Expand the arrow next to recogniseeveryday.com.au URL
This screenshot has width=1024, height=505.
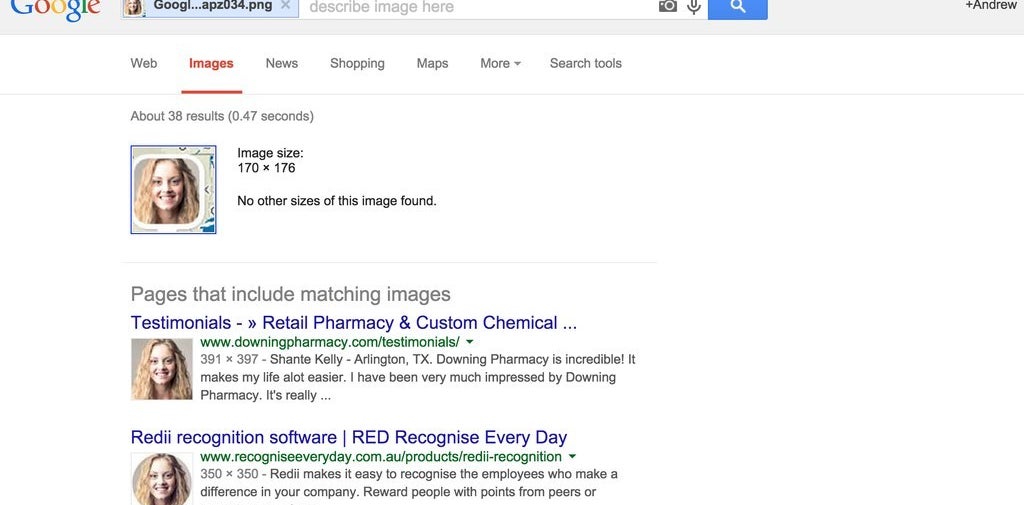(572, 456)
